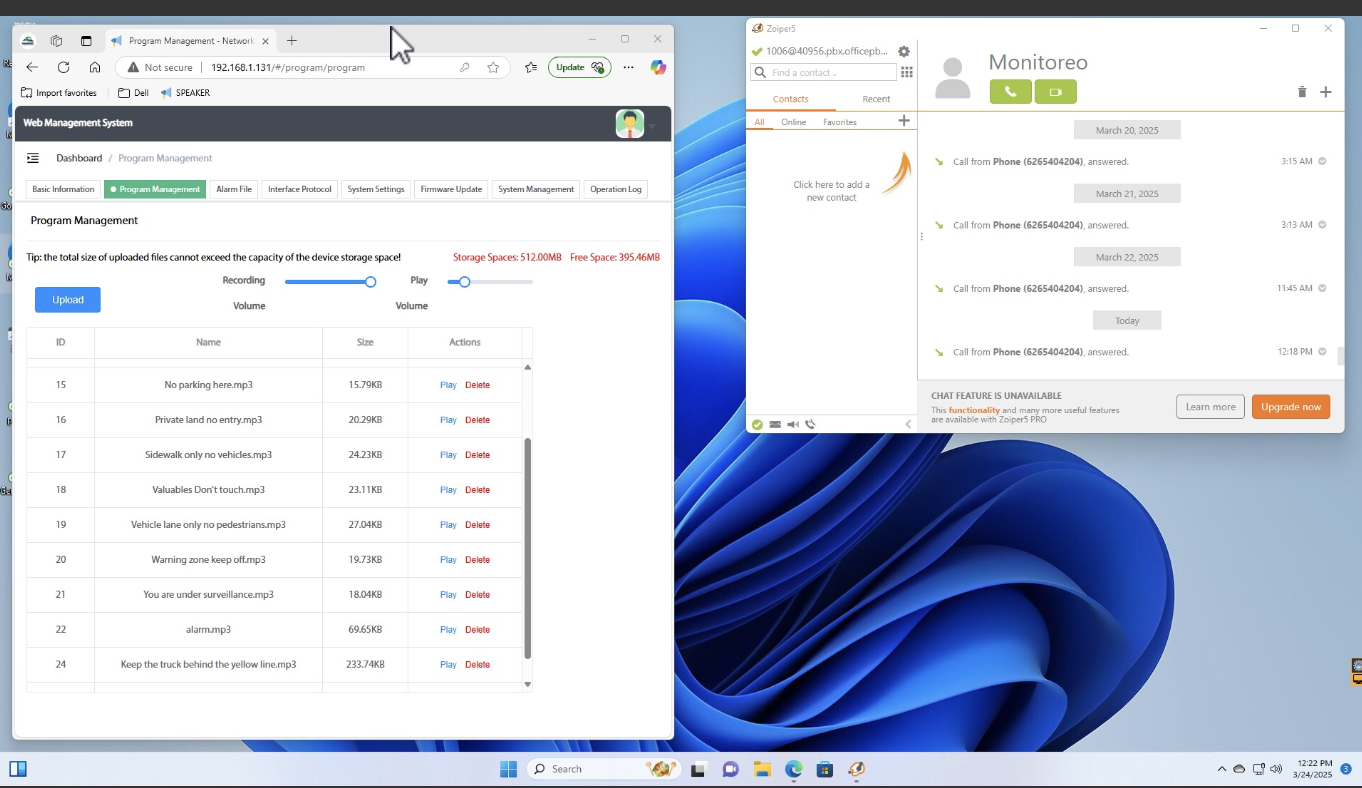Delete Warning zone keep off.mp3
The height and width of the screenshot is (788, 1362).
pos(477,560)
